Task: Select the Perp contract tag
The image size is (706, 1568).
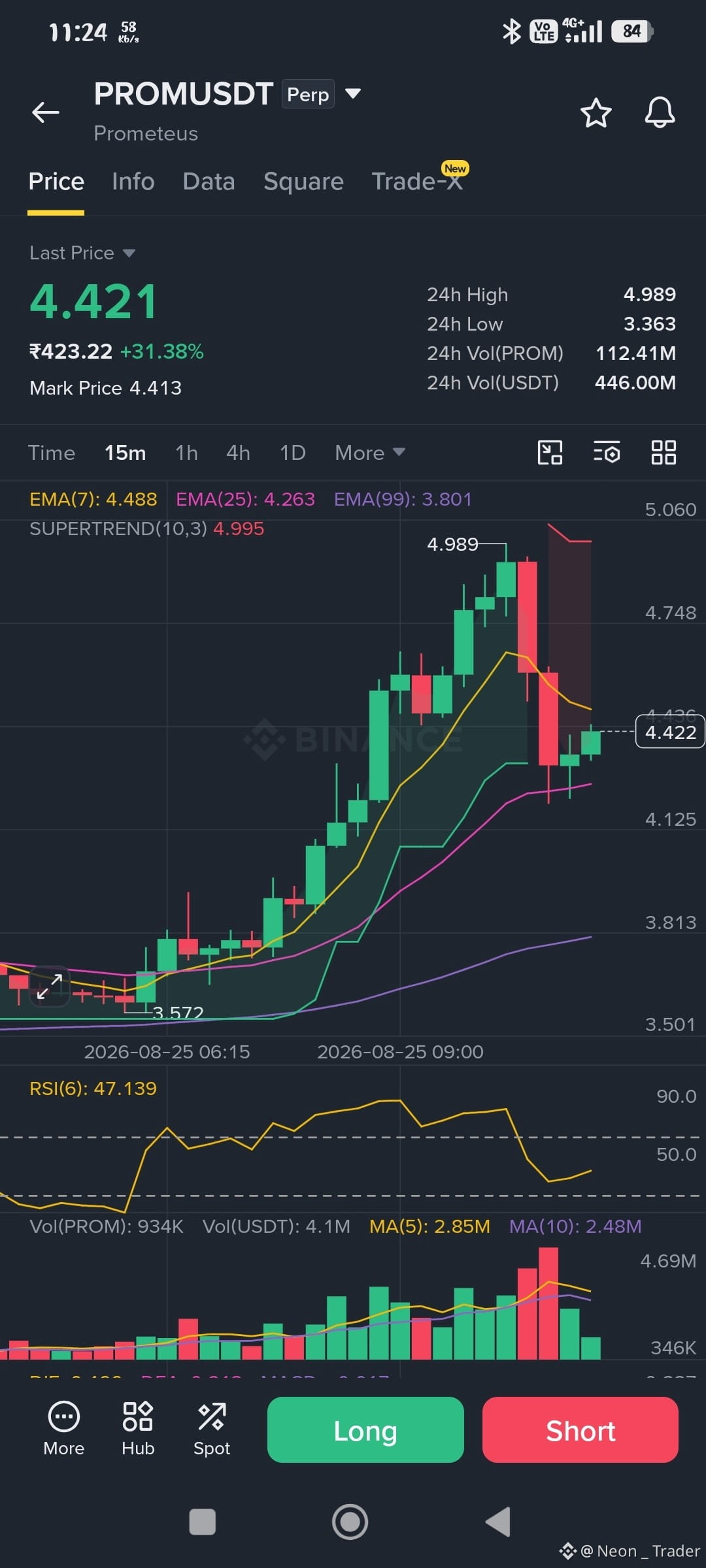Action: [x=308, y=94]
